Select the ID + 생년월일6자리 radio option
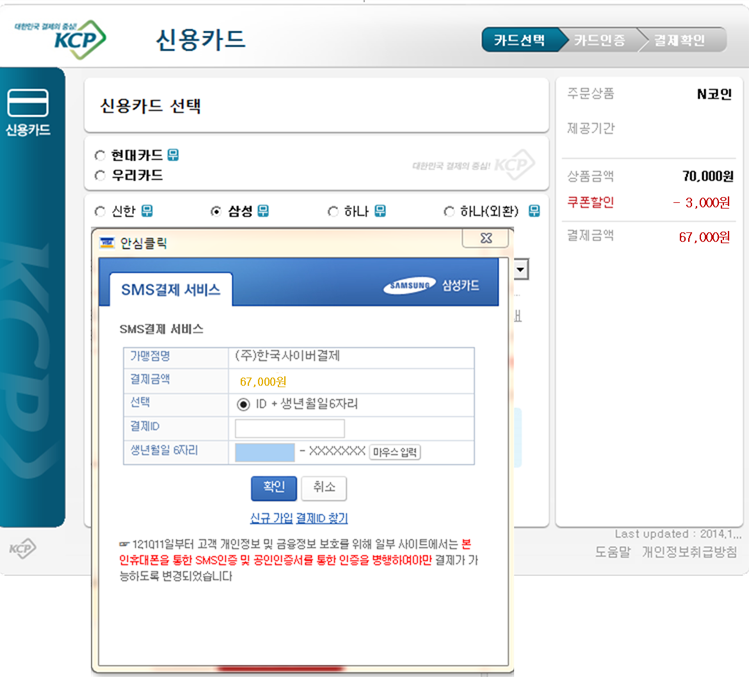Viewport: 749px width, 677px height. point(242,404)
